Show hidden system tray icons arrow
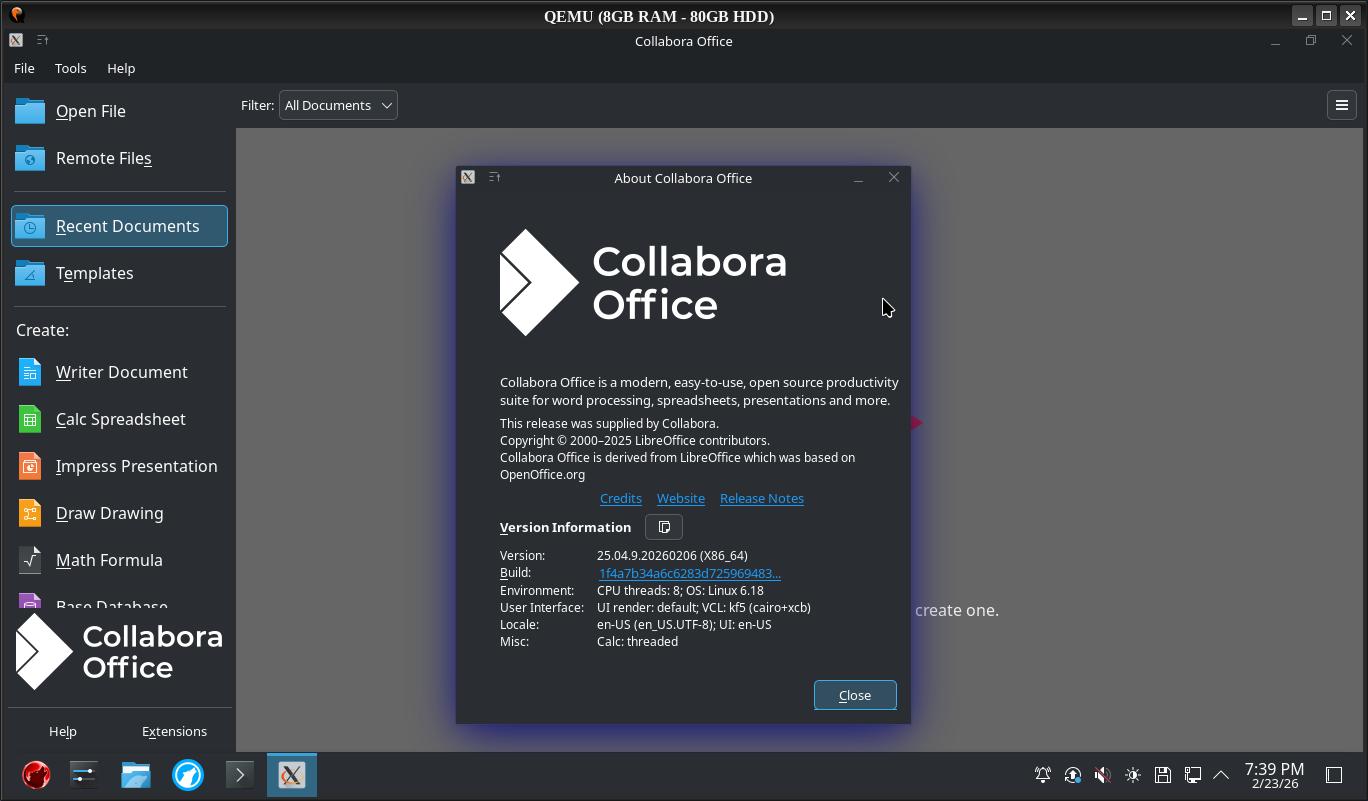The height and width of the screenshot is (801, 1368). click(1221, 775)
